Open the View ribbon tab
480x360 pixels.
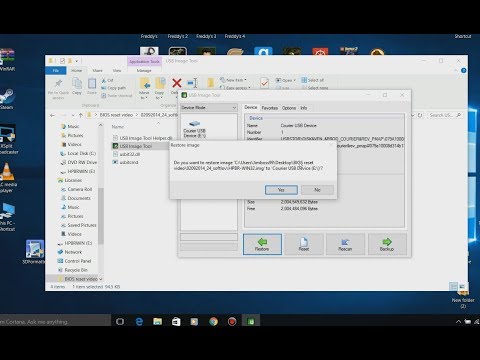(x=117, y=70)
